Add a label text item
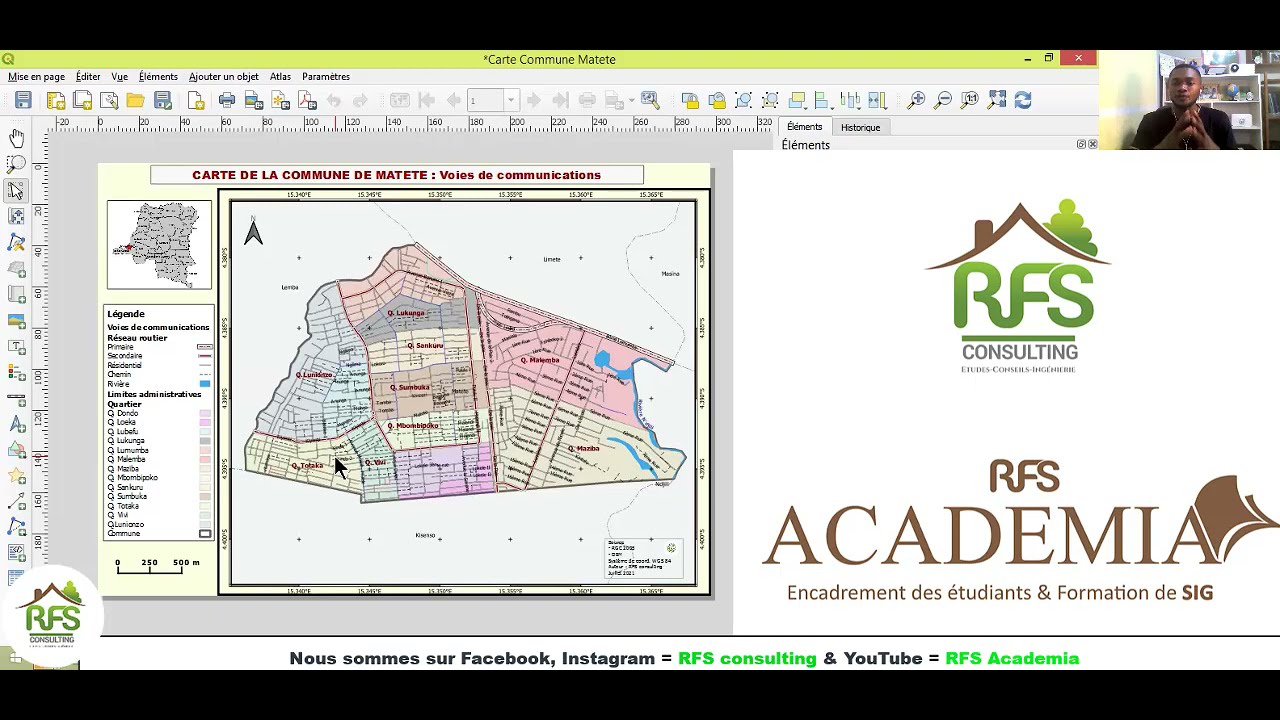The height and width of the screenshot is (720, 1280). click(16, 347)
